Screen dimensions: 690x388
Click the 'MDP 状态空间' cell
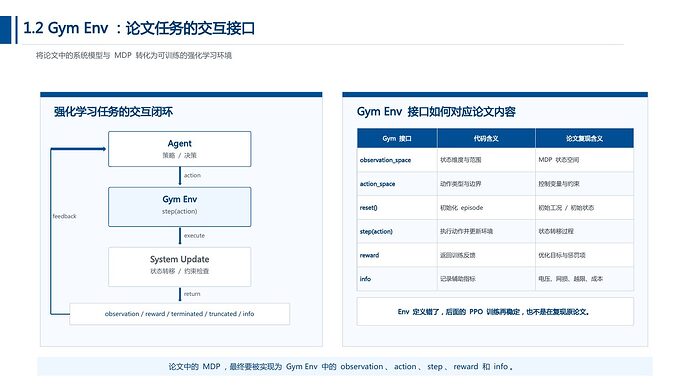pyautogui.click(x=584, y=160)
